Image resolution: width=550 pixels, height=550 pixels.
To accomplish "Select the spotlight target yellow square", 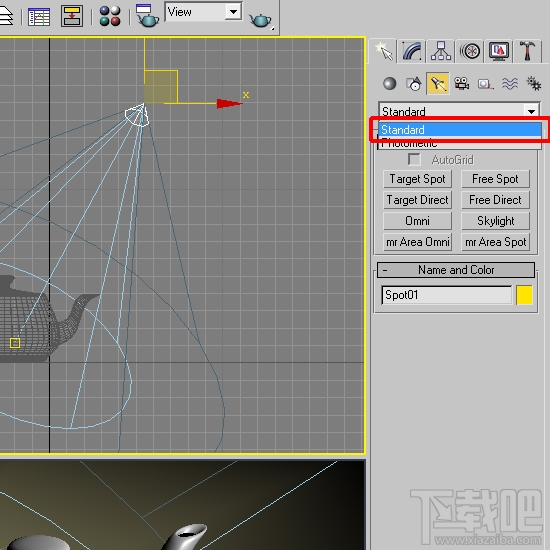I will click(x=15, y=343).
